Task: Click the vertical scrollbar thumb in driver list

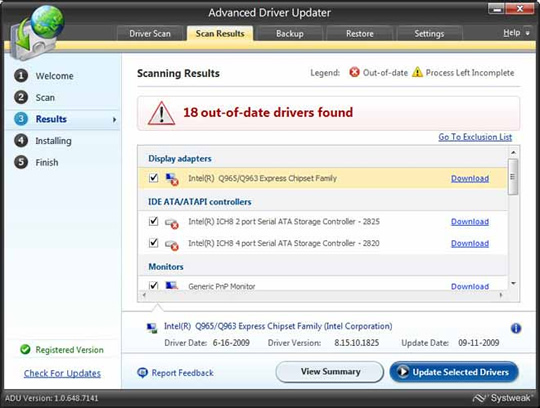Action: pyautogui.click(x=513, y=177)
